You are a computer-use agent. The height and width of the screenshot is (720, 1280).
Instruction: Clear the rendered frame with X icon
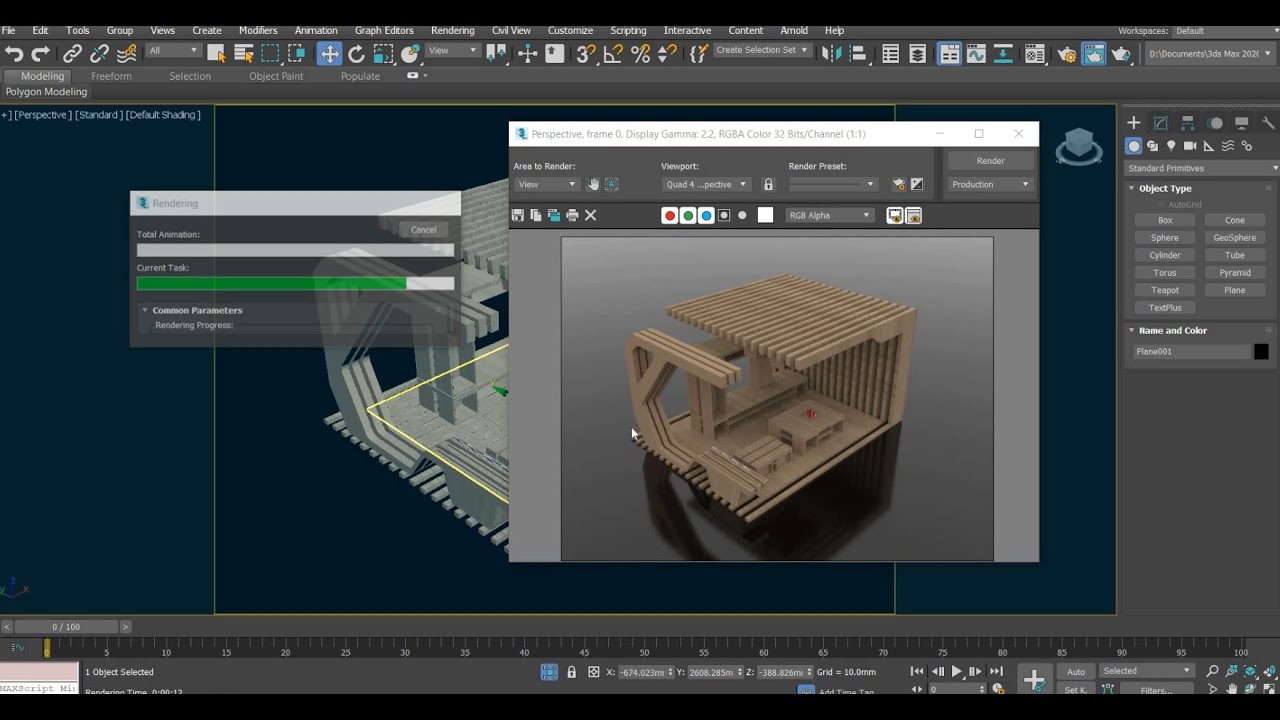(x=590, y=215)
